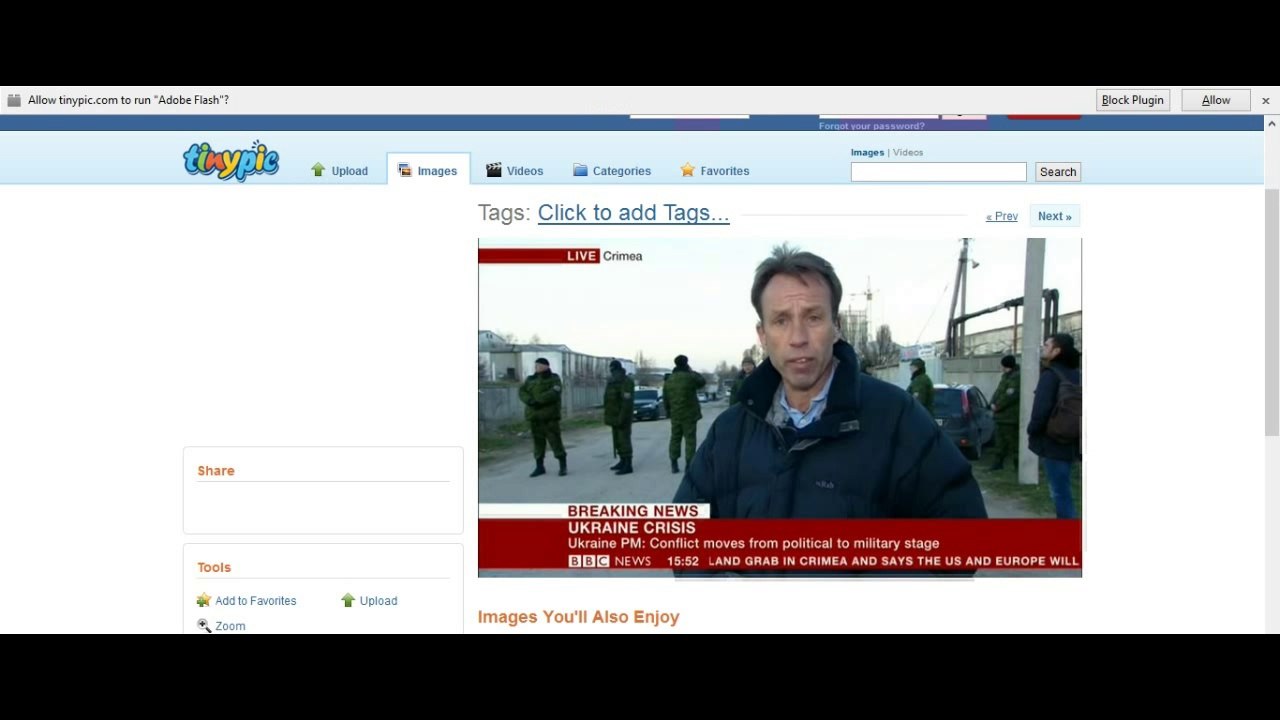Click the Search button

coord(1058,172)
